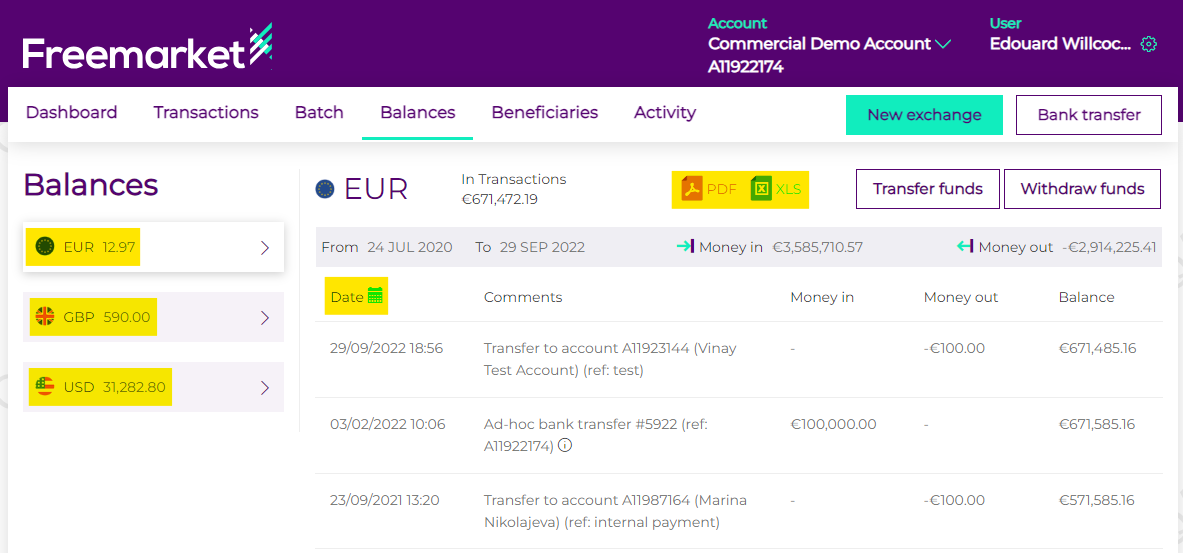1183x553 pixels.
Task: Expand the EUR balance row chevron
Action: tap(265, 248)
